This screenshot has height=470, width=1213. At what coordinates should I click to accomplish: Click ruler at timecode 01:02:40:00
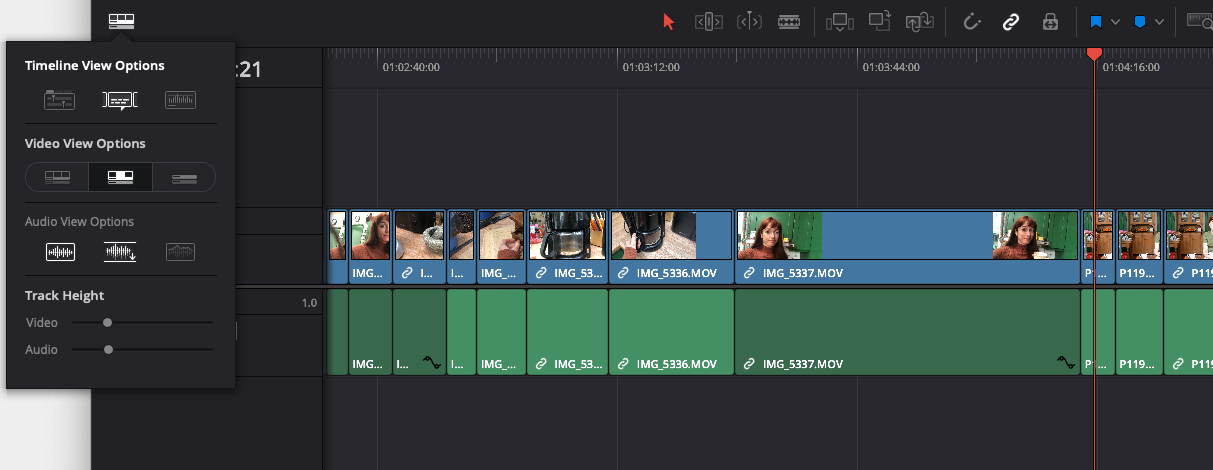pyautogui.click(x=411, y=67)
